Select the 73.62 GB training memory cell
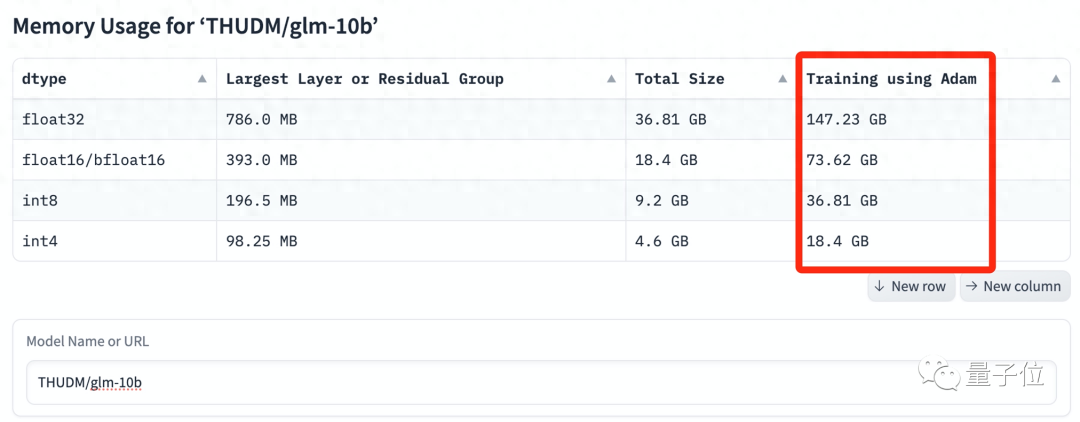 pos(842,160)
